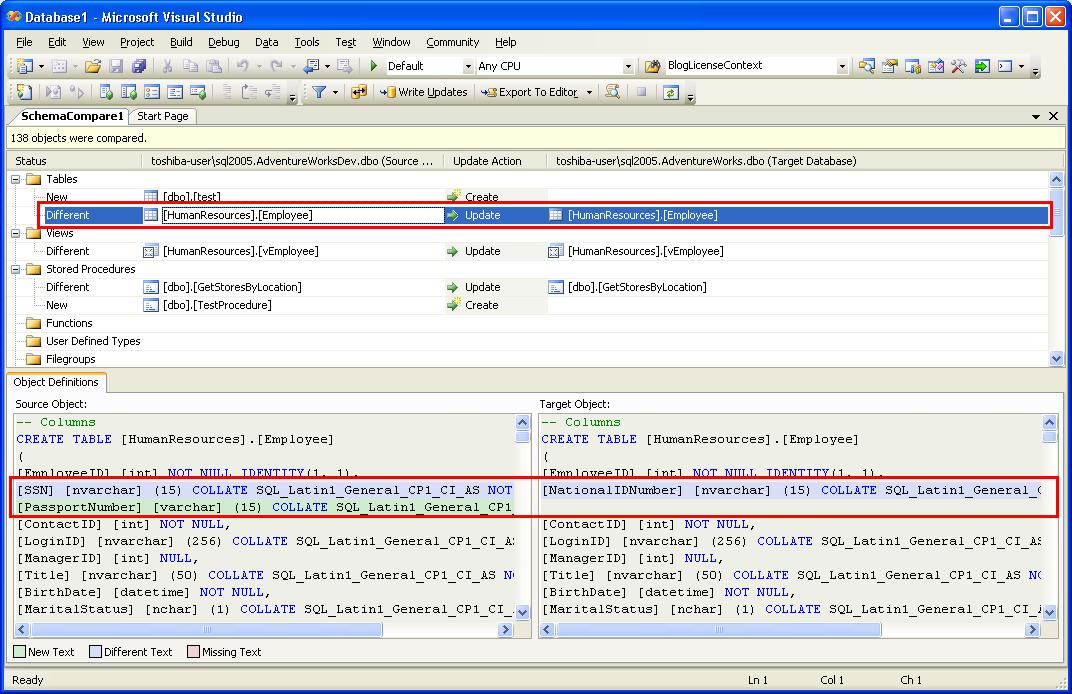
Task: Click the Open File folder icon
Action: (92, 66)
